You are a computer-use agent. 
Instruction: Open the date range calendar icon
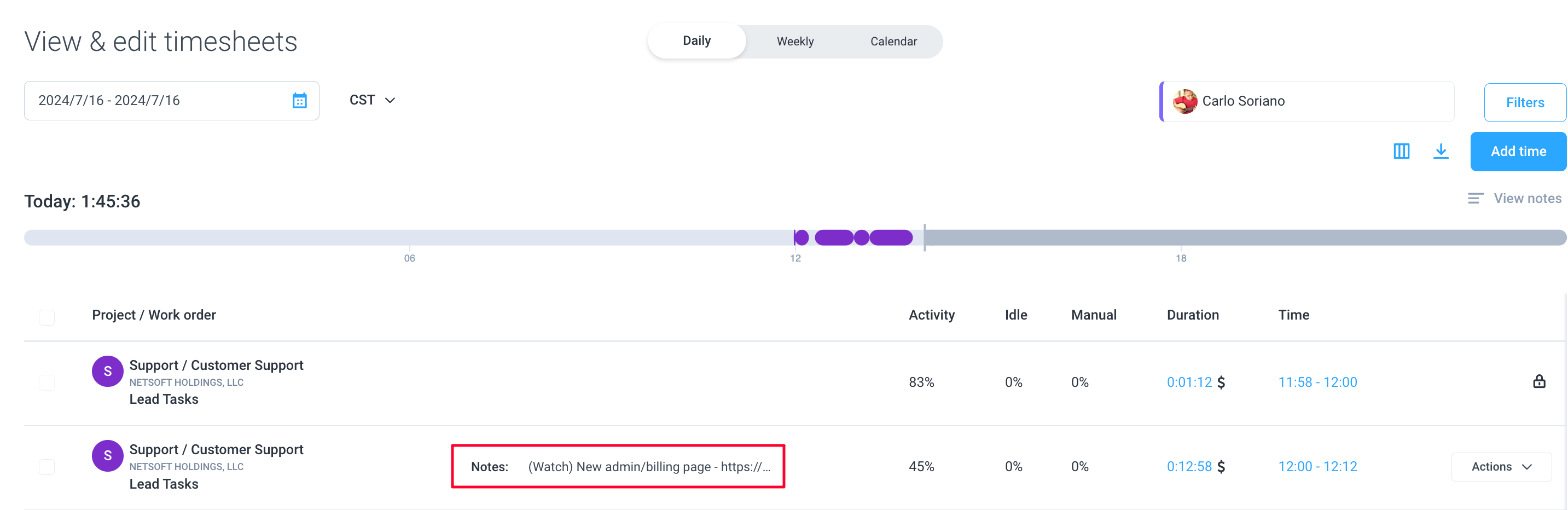pos(299,101)
